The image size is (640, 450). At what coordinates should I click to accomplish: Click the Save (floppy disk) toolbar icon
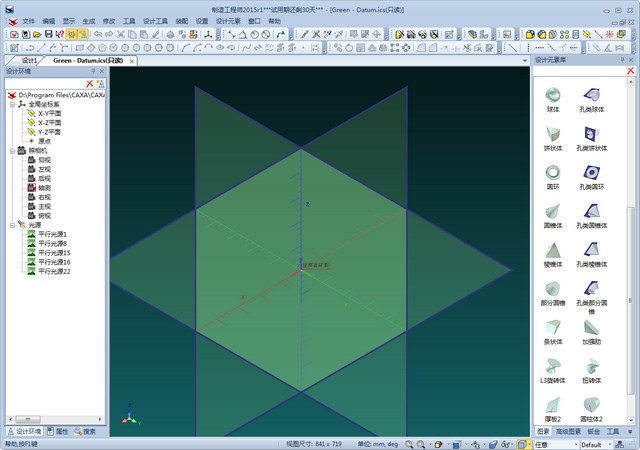tap(49, 34)
